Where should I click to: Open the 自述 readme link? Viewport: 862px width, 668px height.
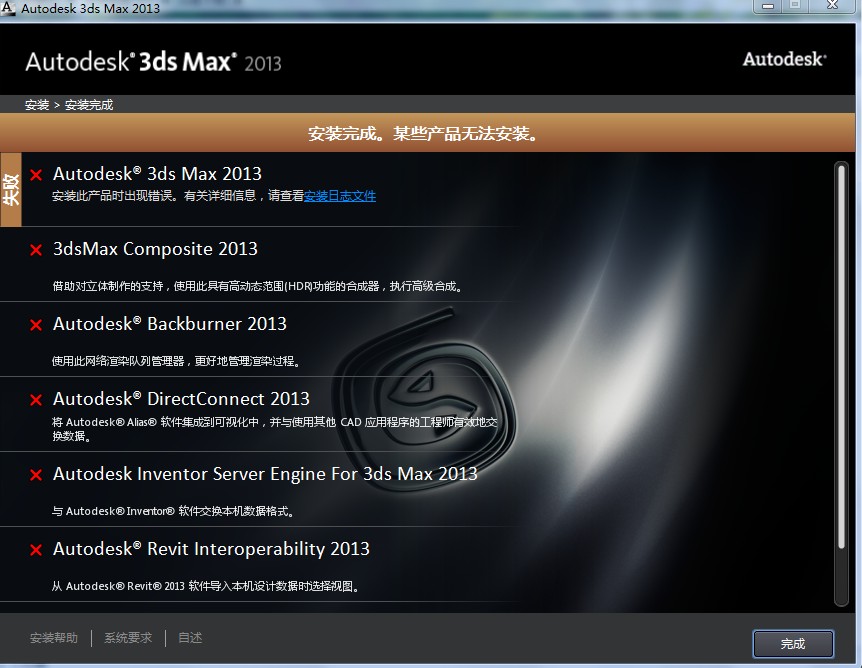190,638
